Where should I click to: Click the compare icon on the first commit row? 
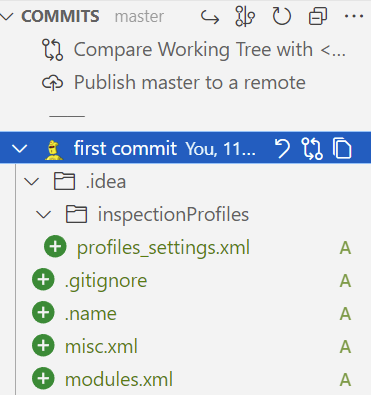(x=312, y=148)
